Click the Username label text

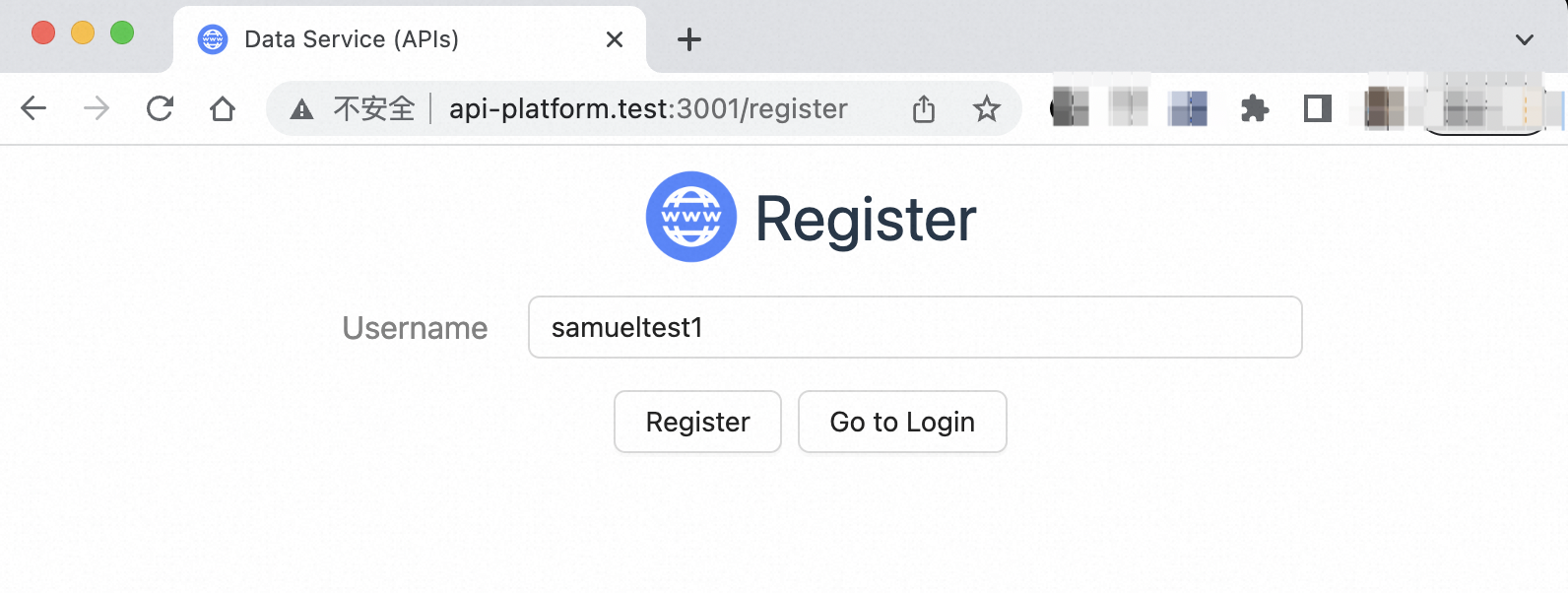click(415, 328)
